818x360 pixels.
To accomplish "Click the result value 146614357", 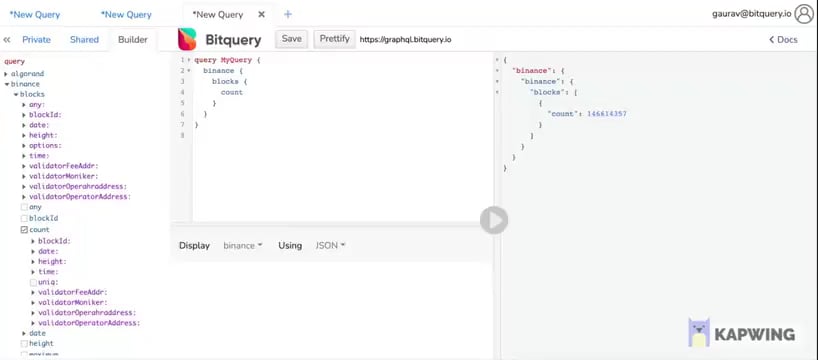I will tap(607, 114).
